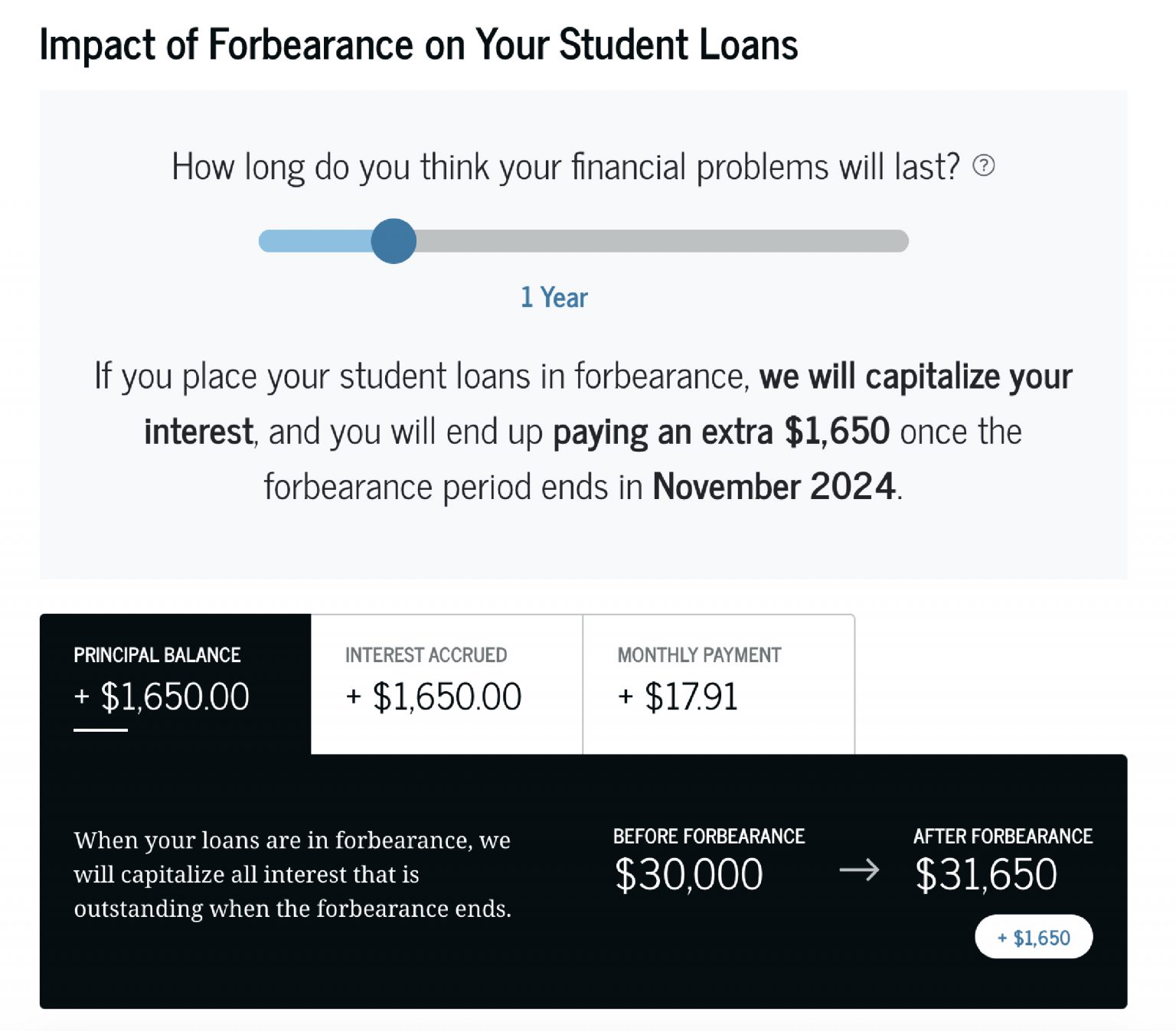Click the circular slider handle

coord(394,240)
